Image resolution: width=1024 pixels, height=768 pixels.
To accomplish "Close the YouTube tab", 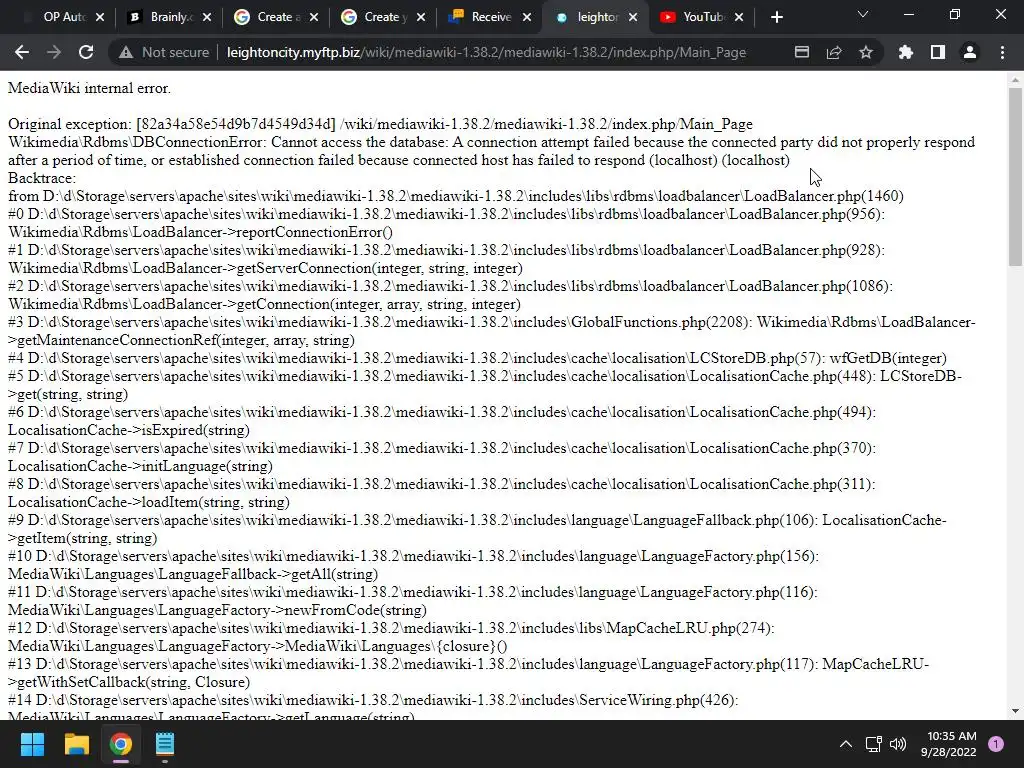I will point(739,18).
